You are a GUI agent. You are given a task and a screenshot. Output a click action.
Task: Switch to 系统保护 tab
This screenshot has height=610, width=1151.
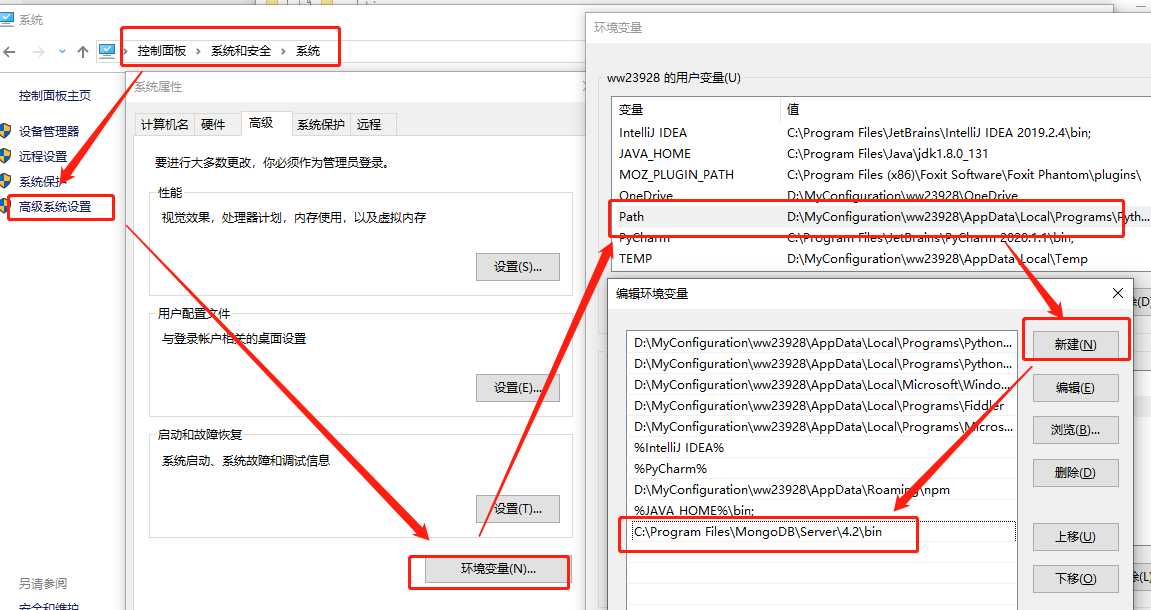click(321, 125)
